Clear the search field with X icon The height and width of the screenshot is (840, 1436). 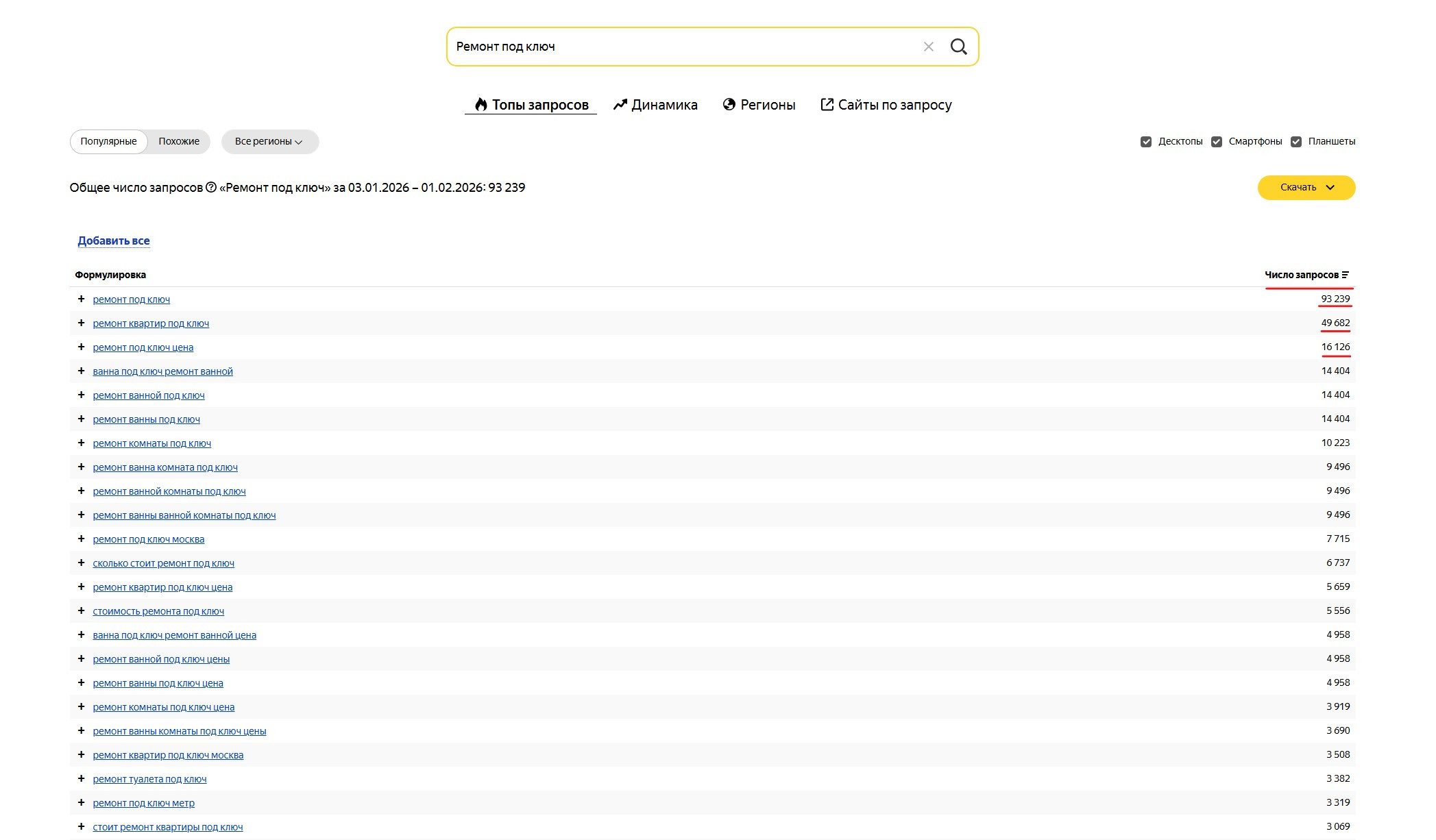pos(928,47)
